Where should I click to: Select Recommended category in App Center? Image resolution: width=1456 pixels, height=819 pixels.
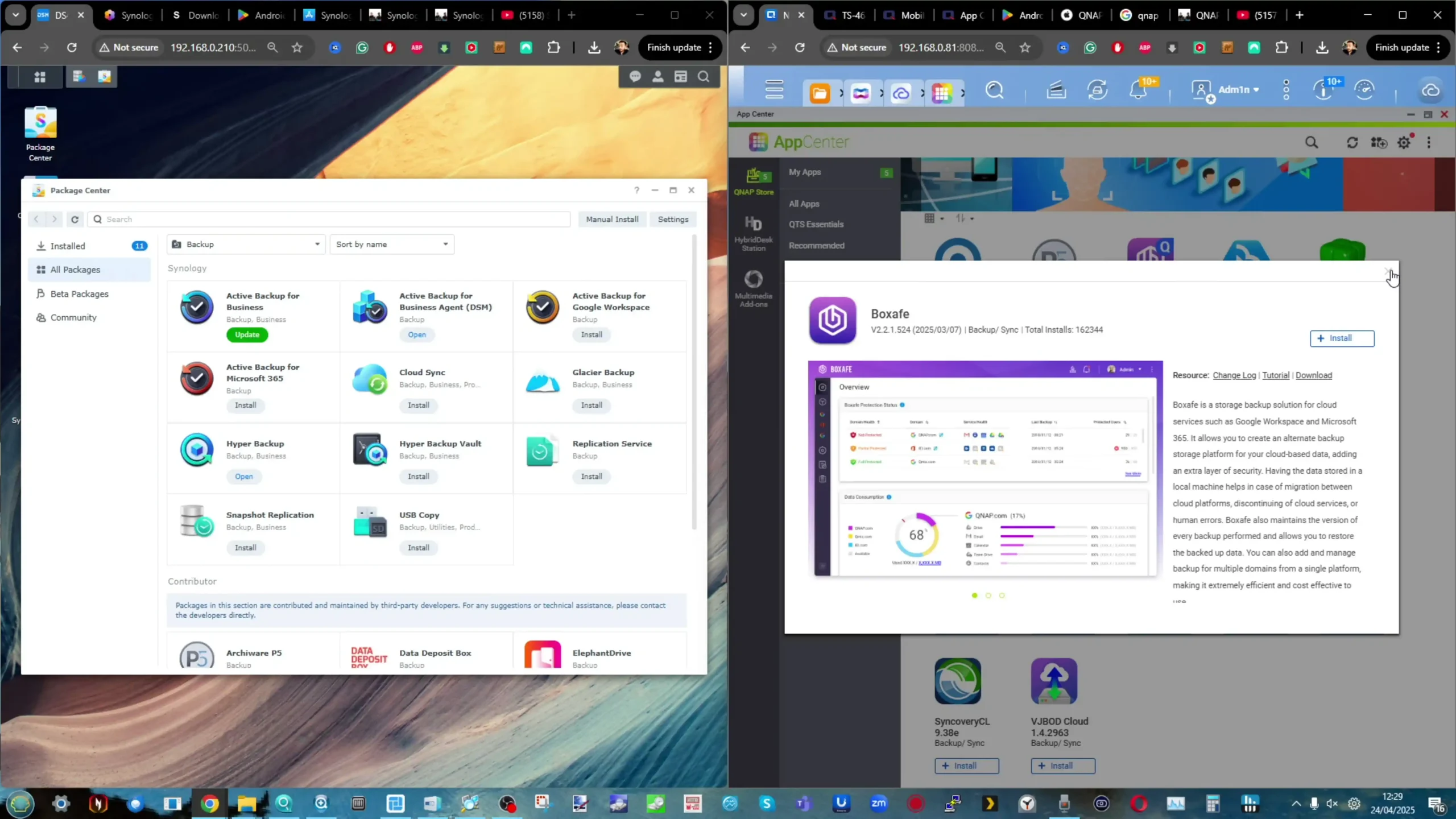pyautogui.click(x=817, y=246)
